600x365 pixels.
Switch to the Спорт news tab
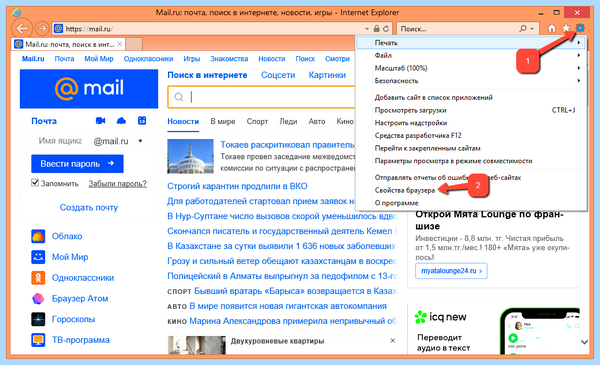(257, 121)
